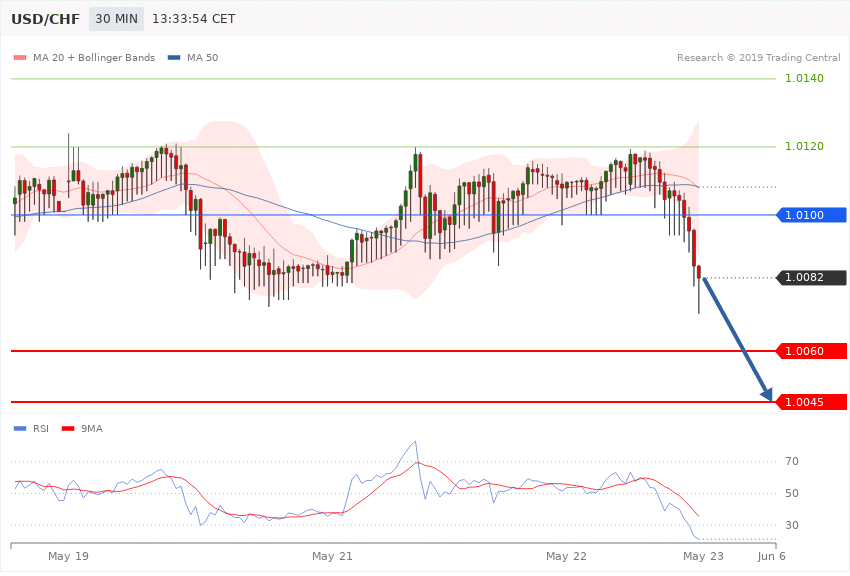
Task: Click the RSI 70 axis value
Action: (791, 461)
